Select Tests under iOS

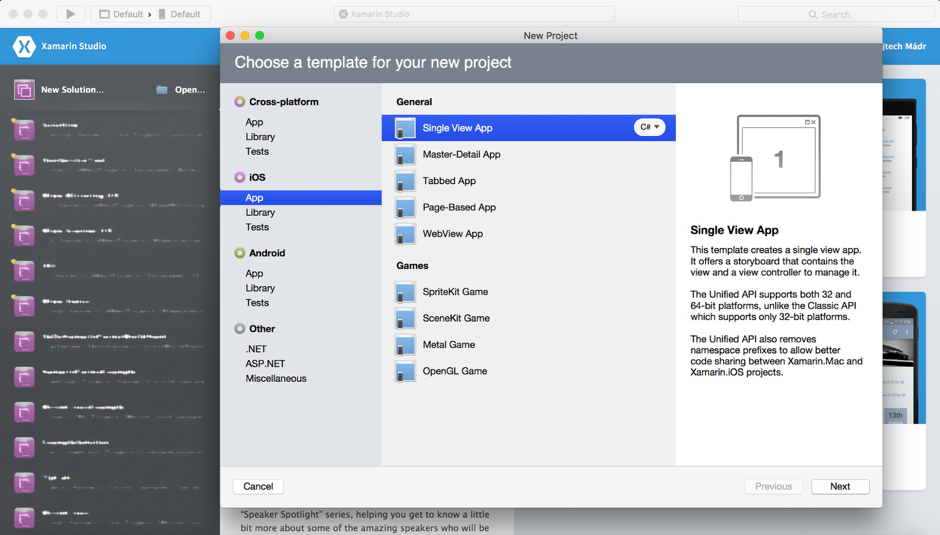coord(257,227)
